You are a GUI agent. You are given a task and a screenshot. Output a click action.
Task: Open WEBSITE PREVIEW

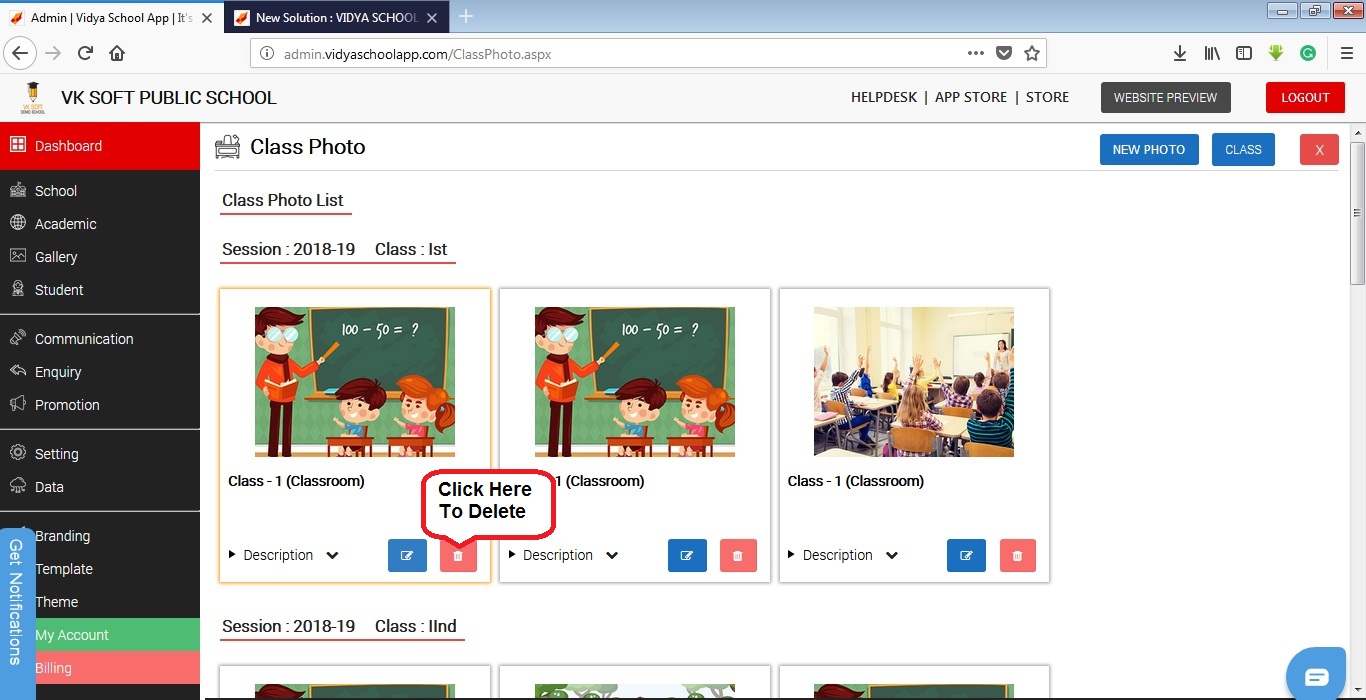coord(1165,97)
